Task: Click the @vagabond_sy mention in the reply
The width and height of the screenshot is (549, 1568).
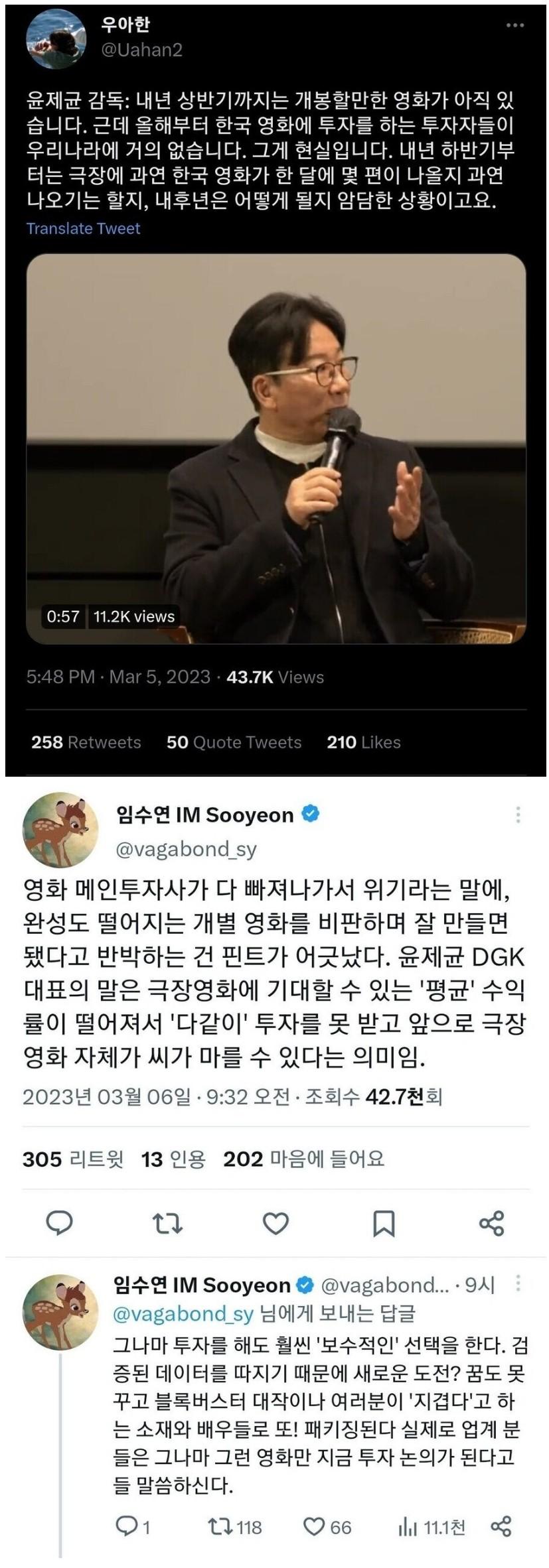Action: [184, 1314]
